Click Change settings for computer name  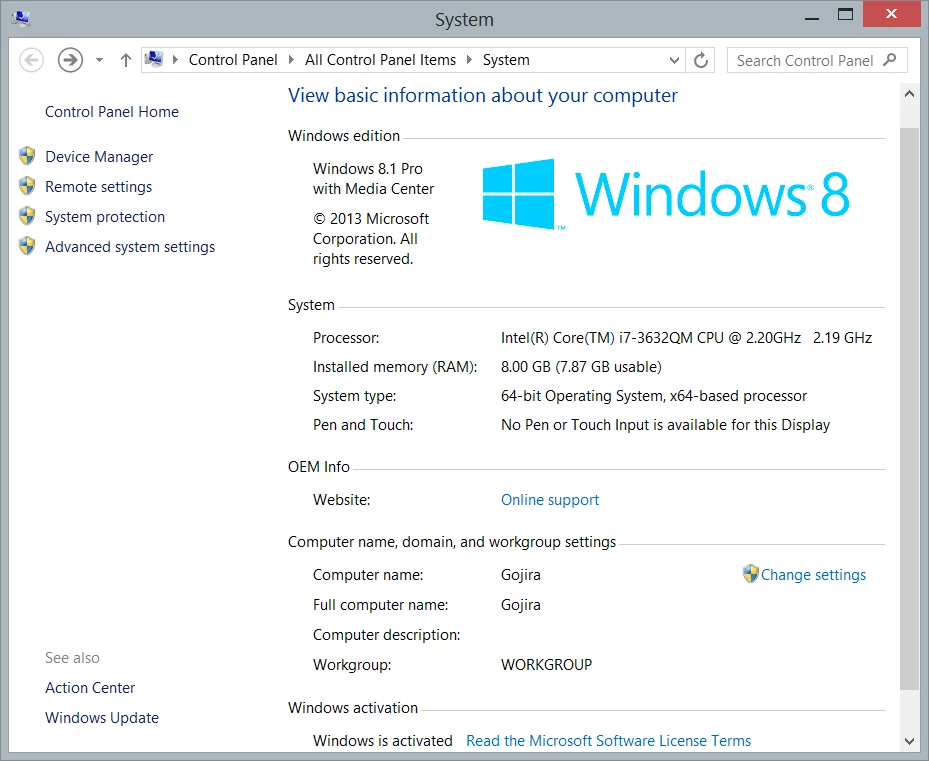click(x=813, y=575)
